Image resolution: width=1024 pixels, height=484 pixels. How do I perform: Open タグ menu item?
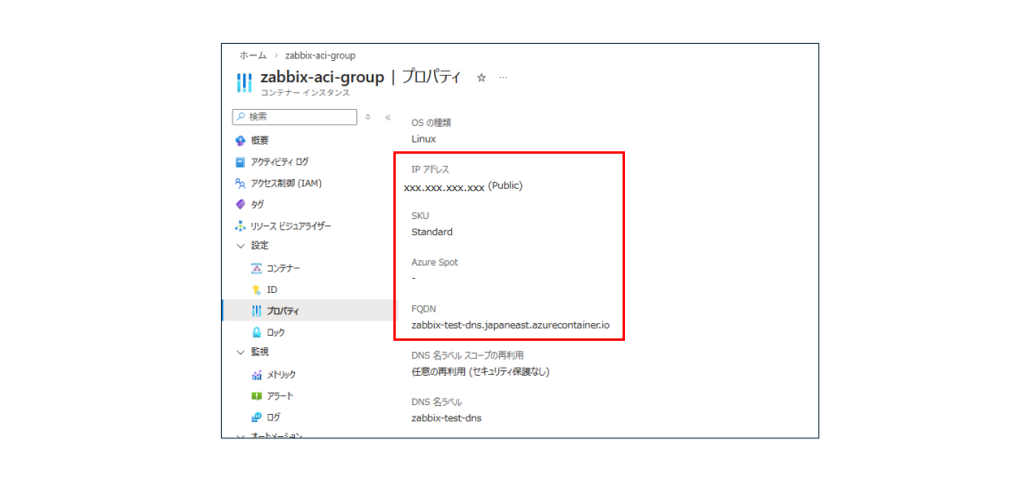[x=257, y=204]
